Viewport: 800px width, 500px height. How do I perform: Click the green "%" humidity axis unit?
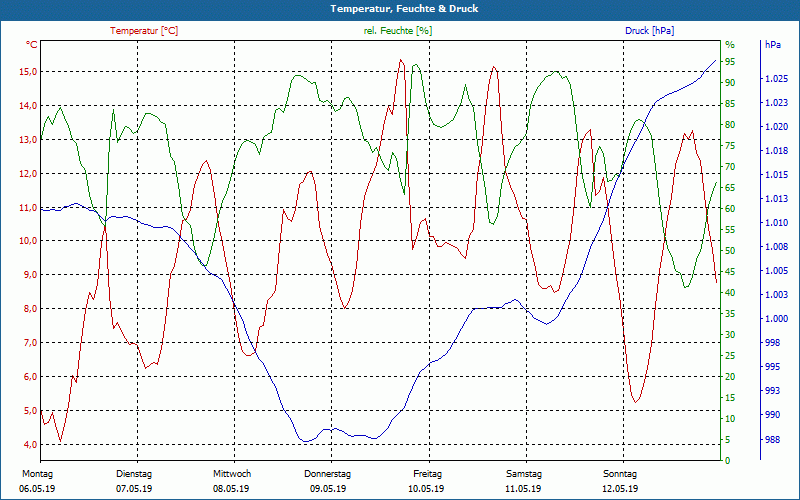[730, 45]
